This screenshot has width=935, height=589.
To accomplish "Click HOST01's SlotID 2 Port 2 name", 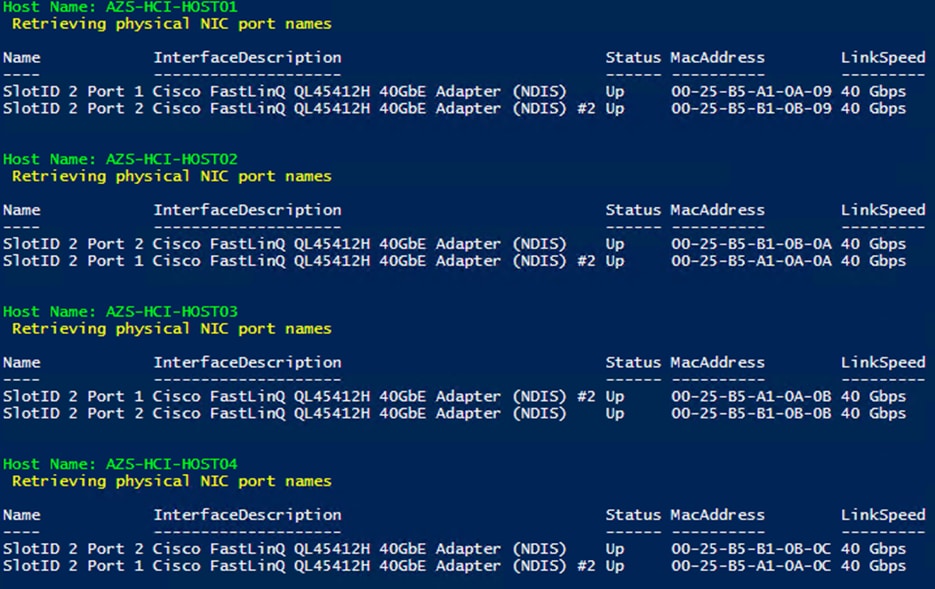I will point(73,108).
